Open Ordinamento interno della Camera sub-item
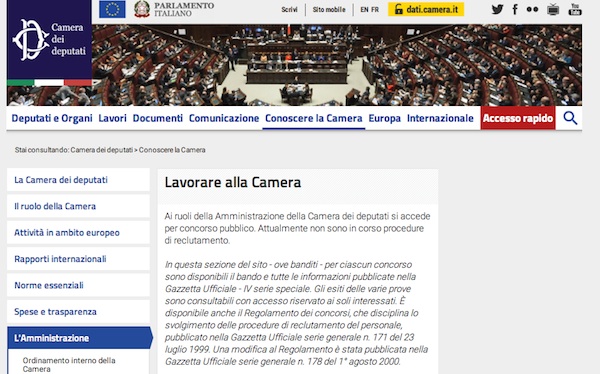 point(69,364)
